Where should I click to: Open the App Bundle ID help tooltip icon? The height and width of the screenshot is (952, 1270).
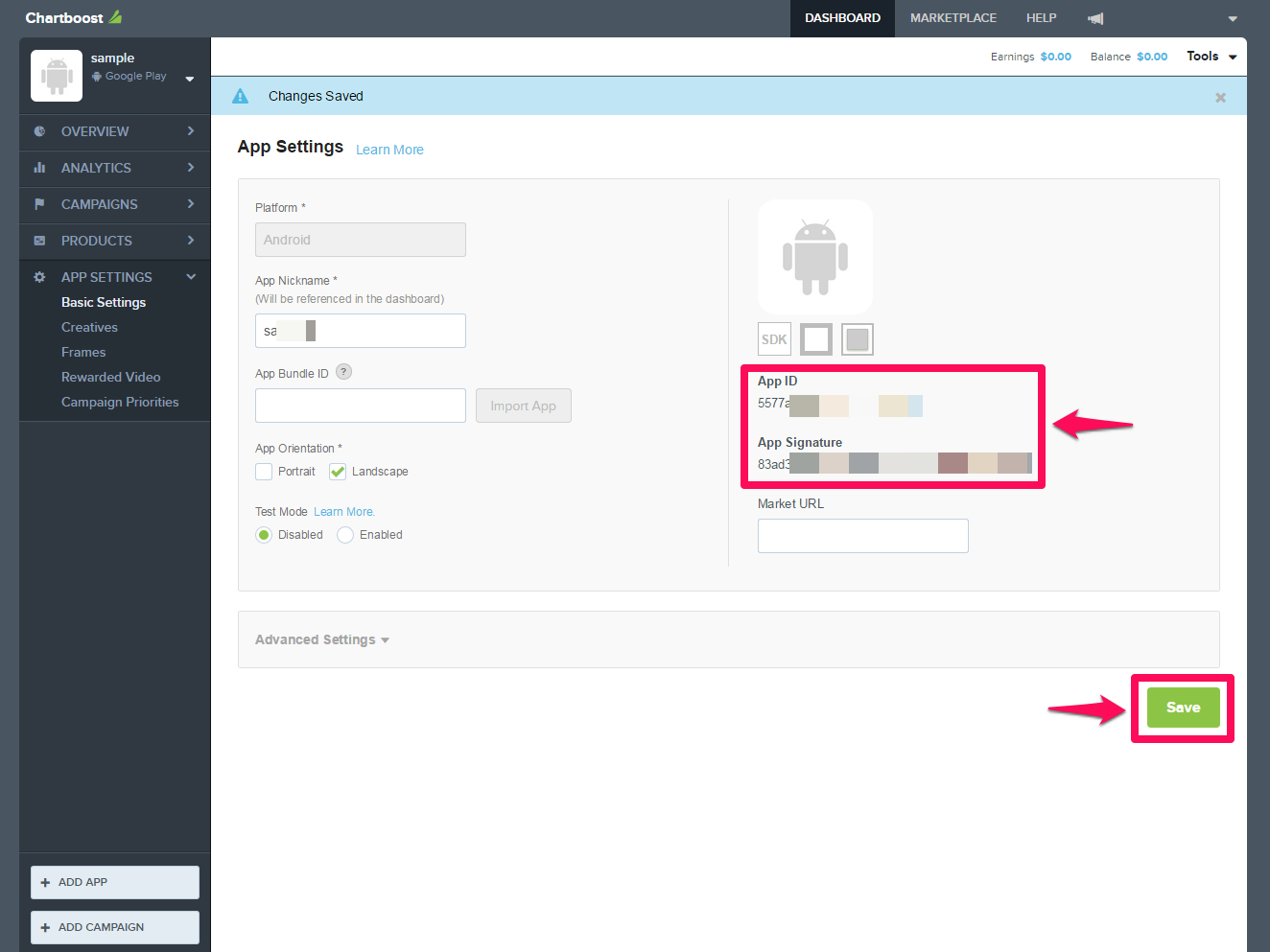[343, 372]
